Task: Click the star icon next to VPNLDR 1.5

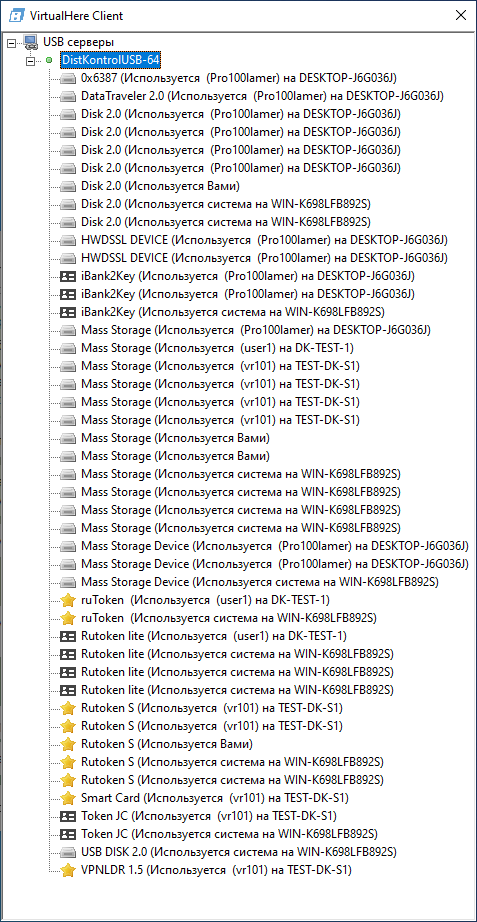Action: coord(68,870)
